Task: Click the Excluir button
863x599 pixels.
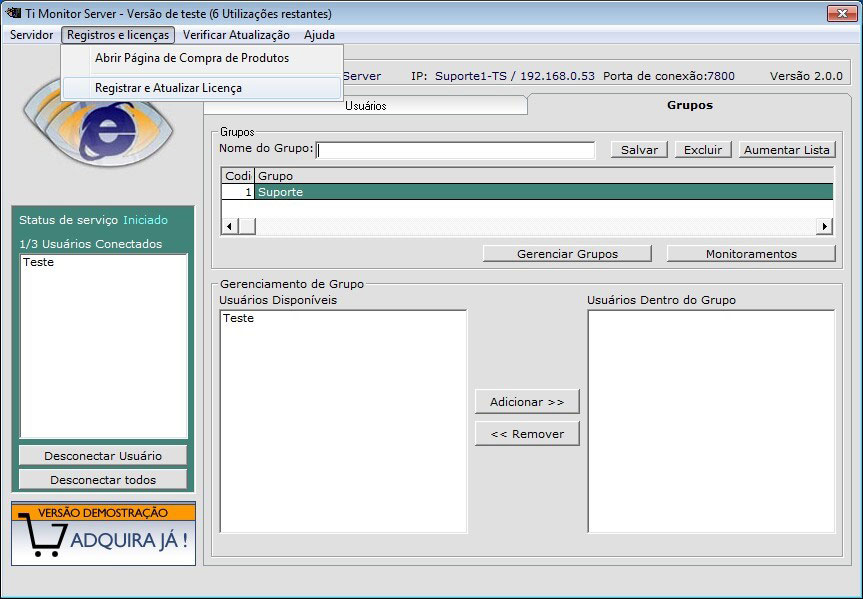Action: (702, 150)
